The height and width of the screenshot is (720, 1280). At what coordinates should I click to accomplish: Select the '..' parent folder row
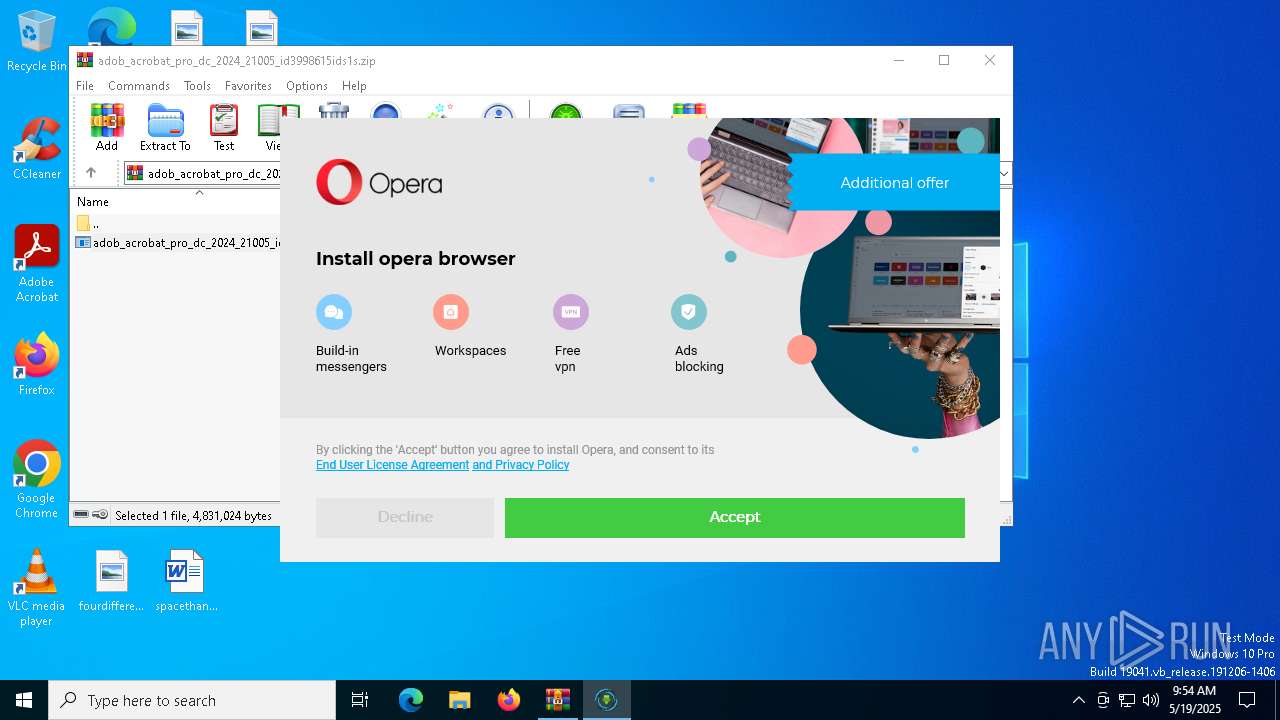coord(177,223)
